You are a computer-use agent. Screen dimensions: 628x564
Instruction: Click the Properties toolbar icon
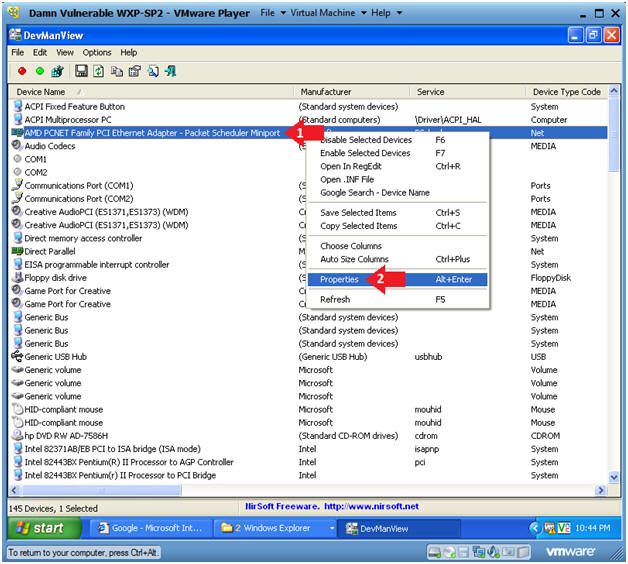point(135,71)
